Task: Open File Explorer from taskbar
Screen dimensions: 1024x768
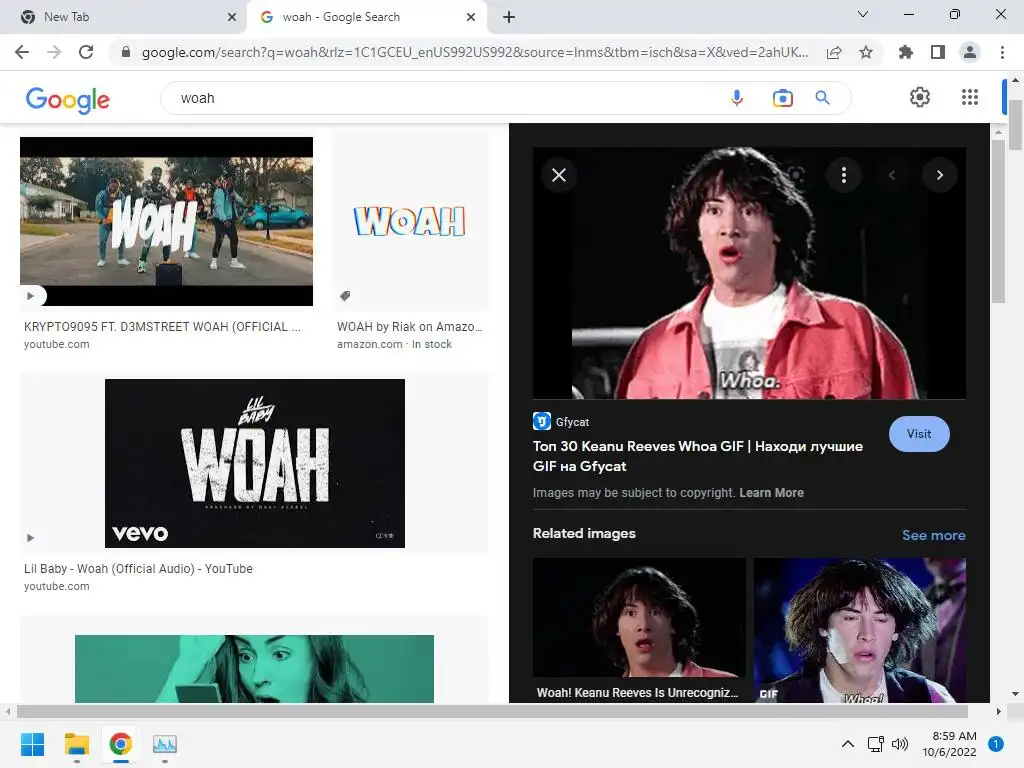Action: pos(76,744)
